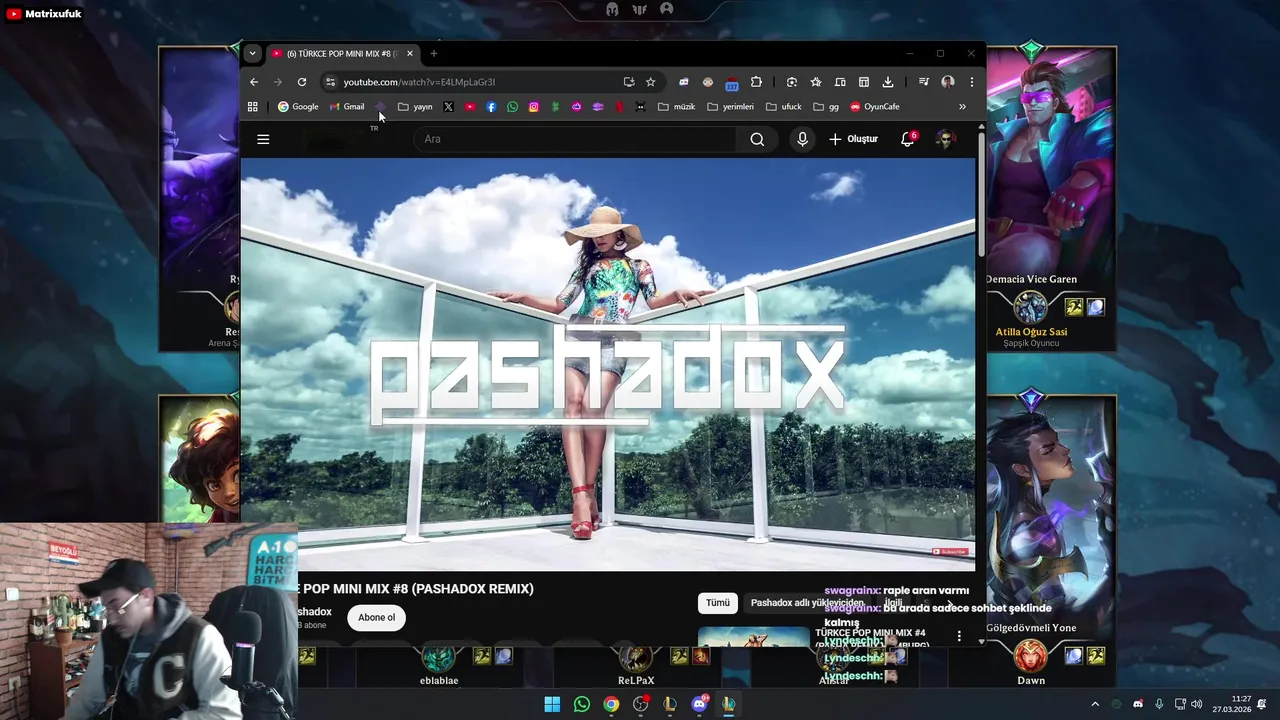Show more bookmarks with the double chevron
1280x720 pixels.
point(962,107)
